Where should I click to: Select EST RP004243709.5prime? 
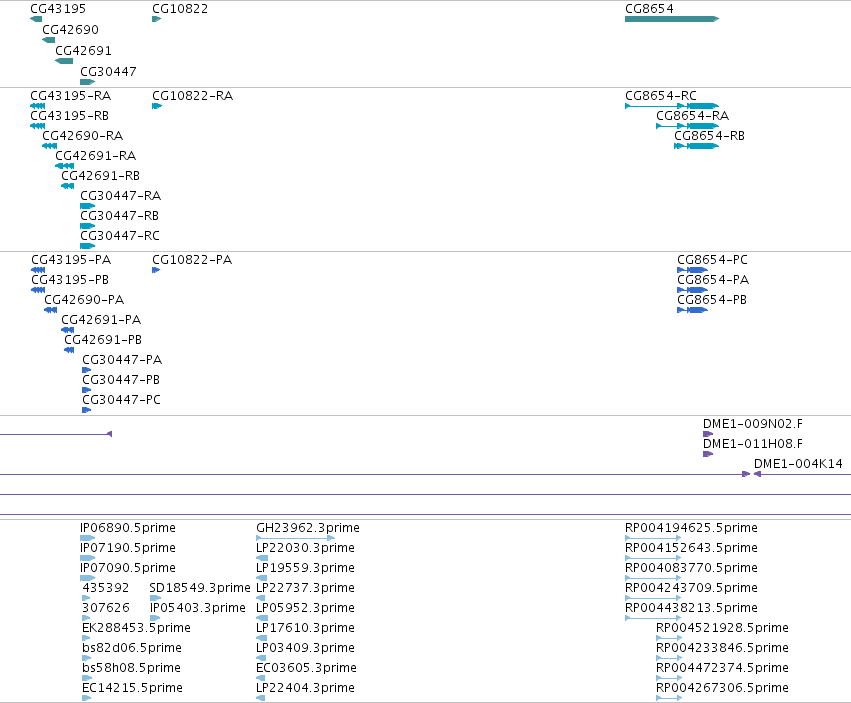[691, 588]
